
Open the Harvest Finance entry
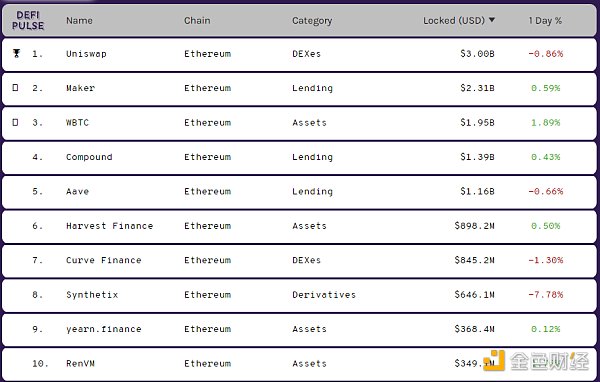point(109,226)
